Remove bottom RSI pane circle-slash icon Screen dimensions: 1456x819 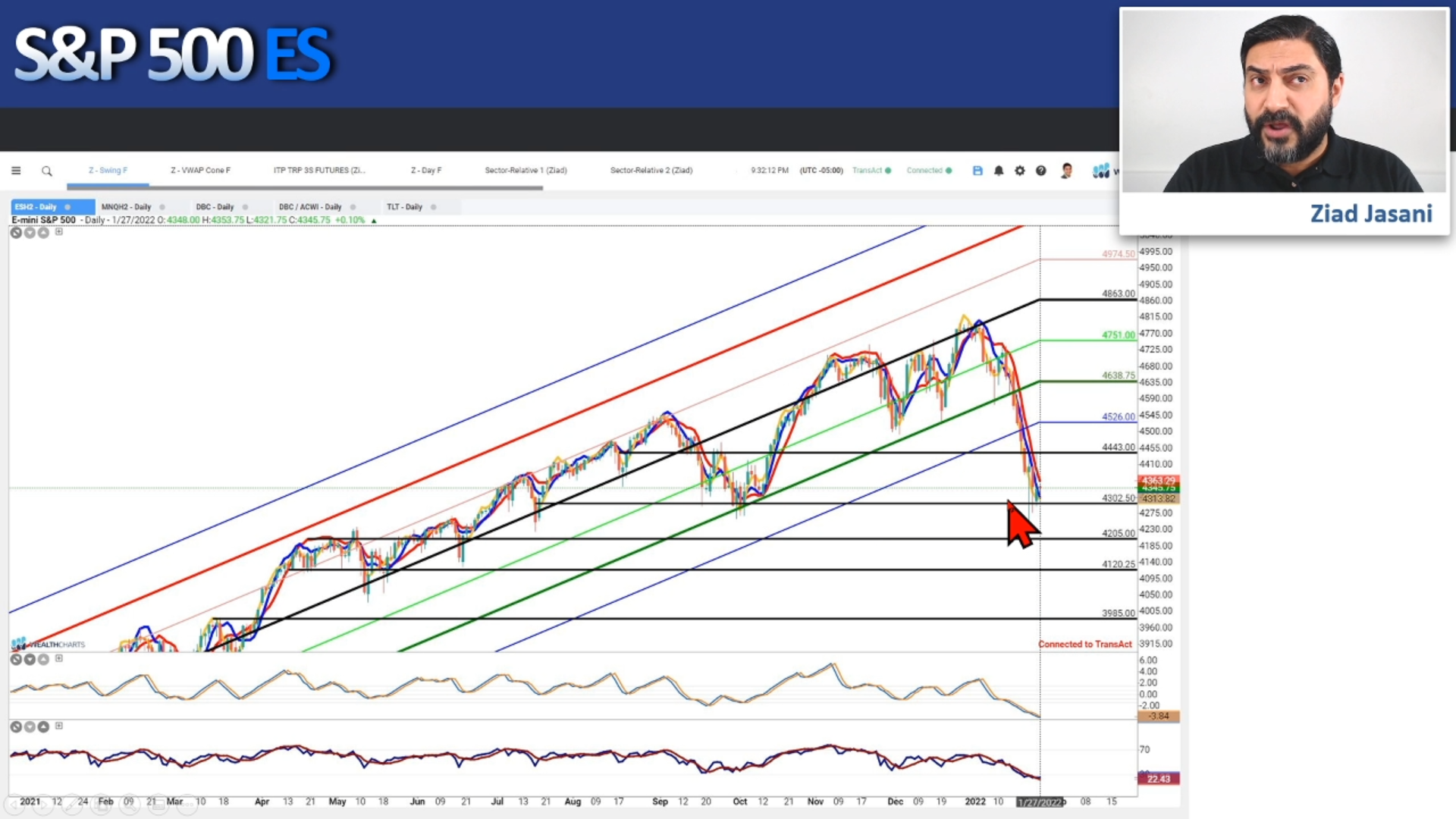point(16,727)
